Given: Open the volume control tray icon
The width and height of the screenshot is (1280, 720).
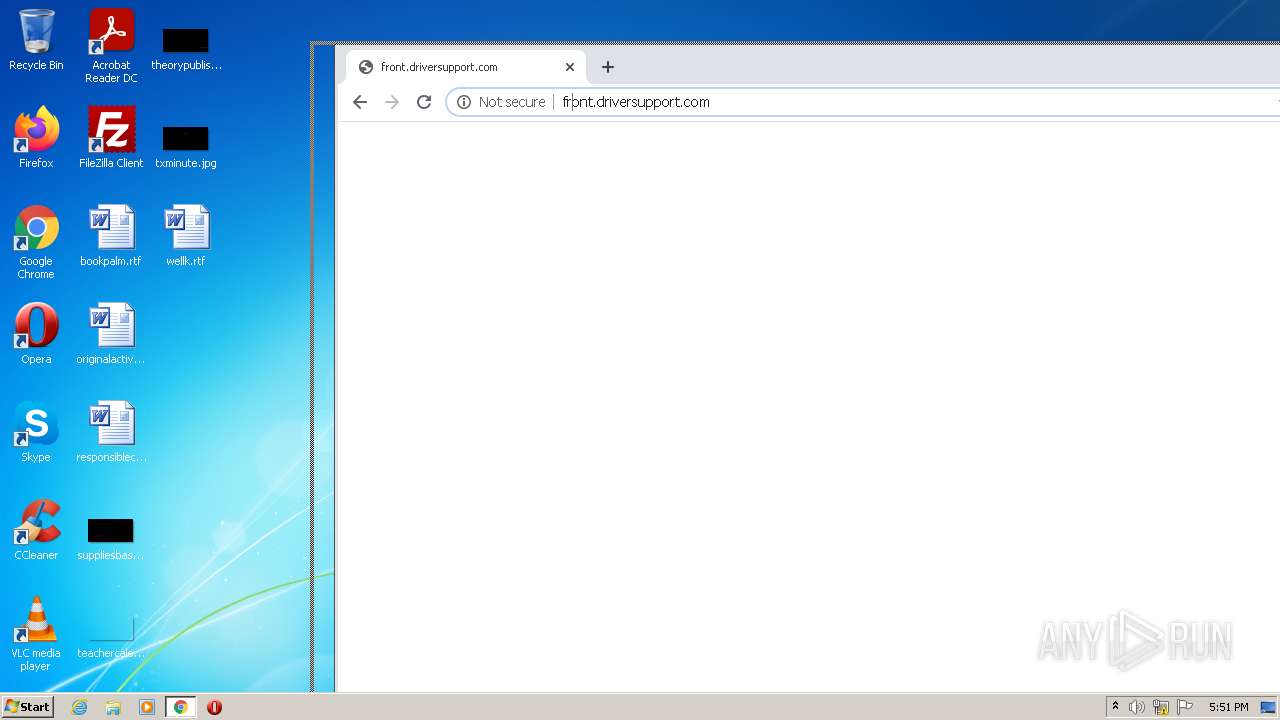Looking at the screenshot, I should pos(1137,707).
